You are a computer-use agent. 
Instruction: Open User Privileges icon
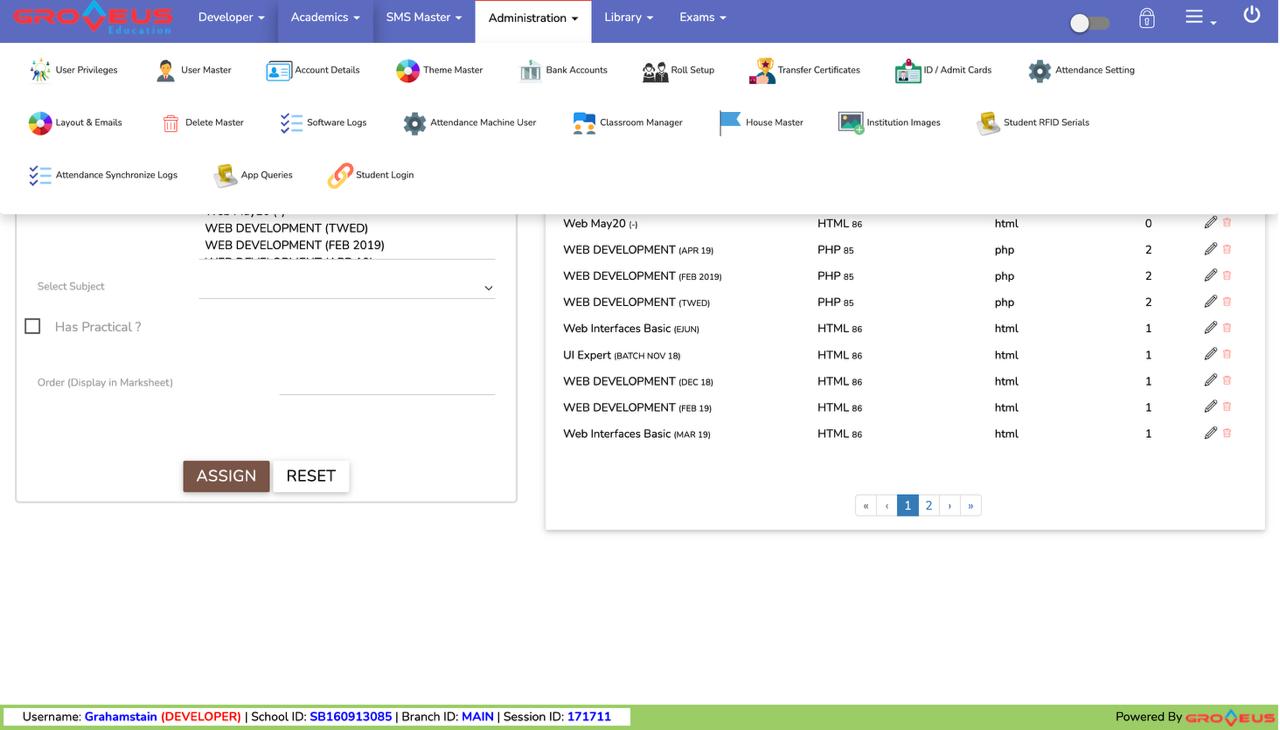40,70
